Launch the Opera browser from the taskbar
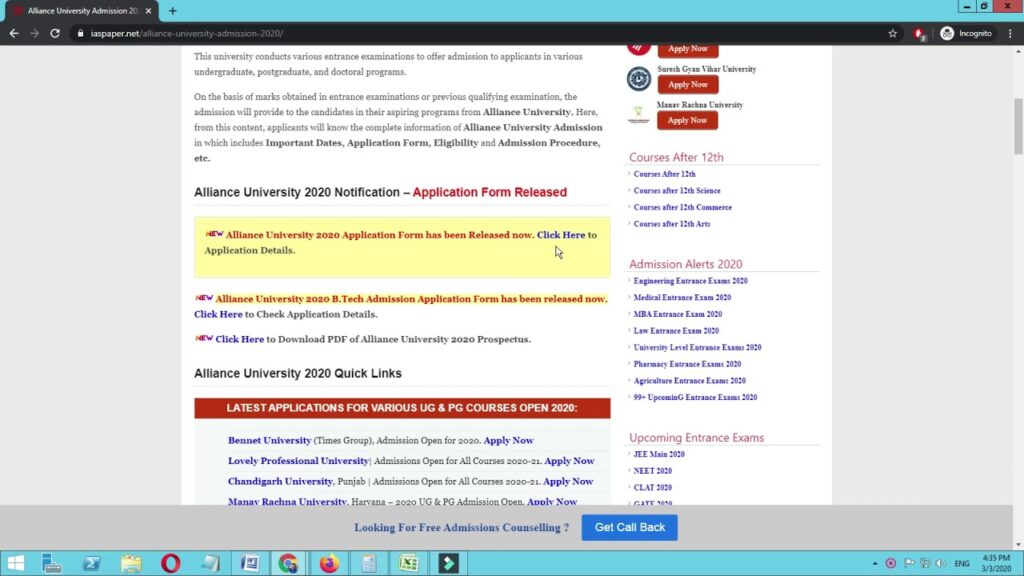 pos(170,563)
